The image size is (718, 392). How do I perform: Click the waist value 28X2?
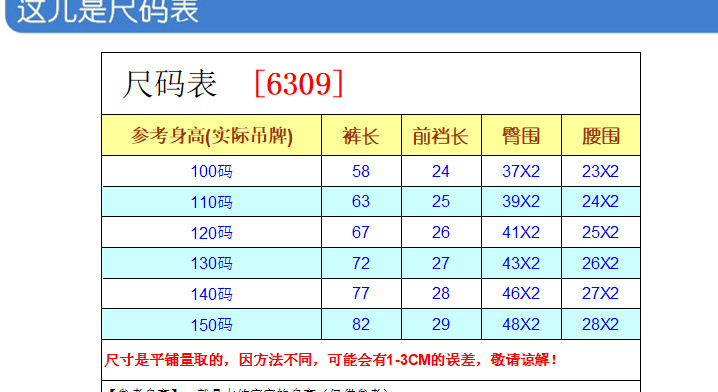pos(600,324)
